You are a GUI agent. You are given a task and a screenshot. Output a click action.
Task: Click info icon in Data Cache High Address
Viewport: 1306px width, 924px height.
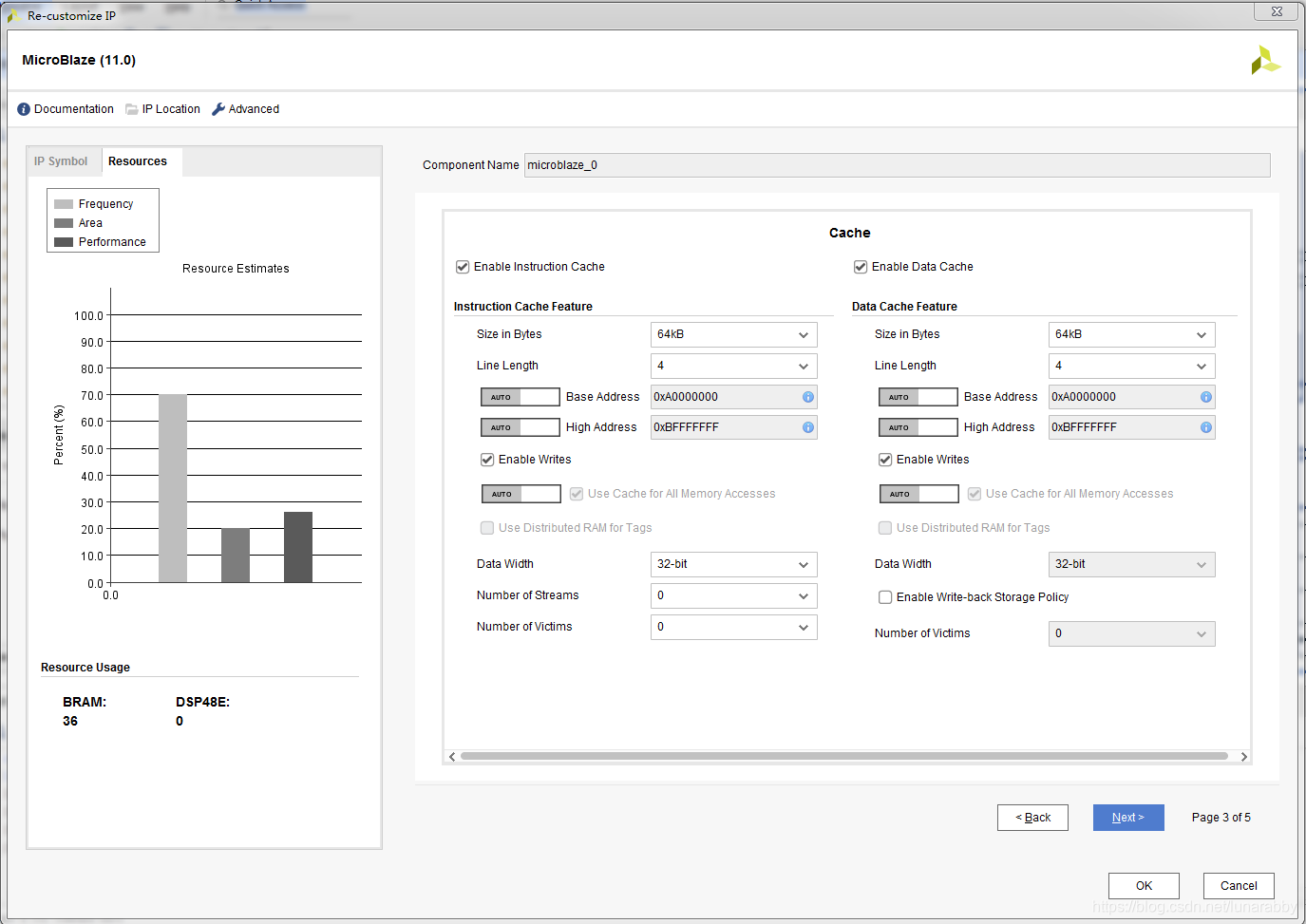[1206, 427]
